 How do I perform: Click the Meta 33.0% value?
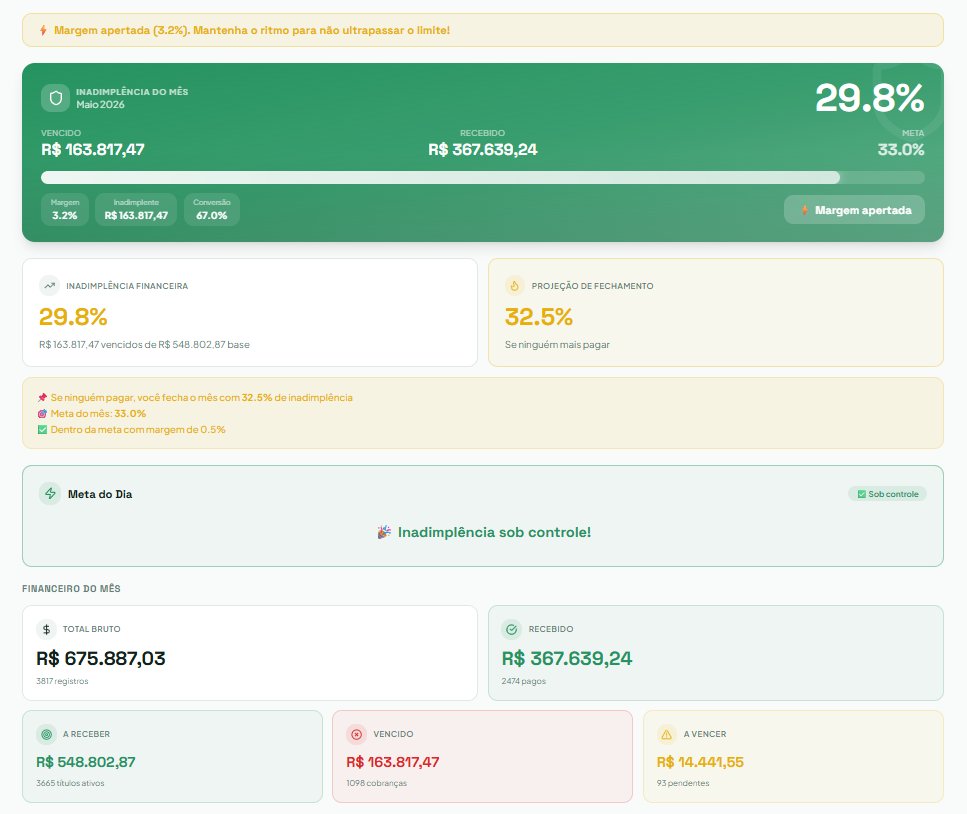[901, 150]
